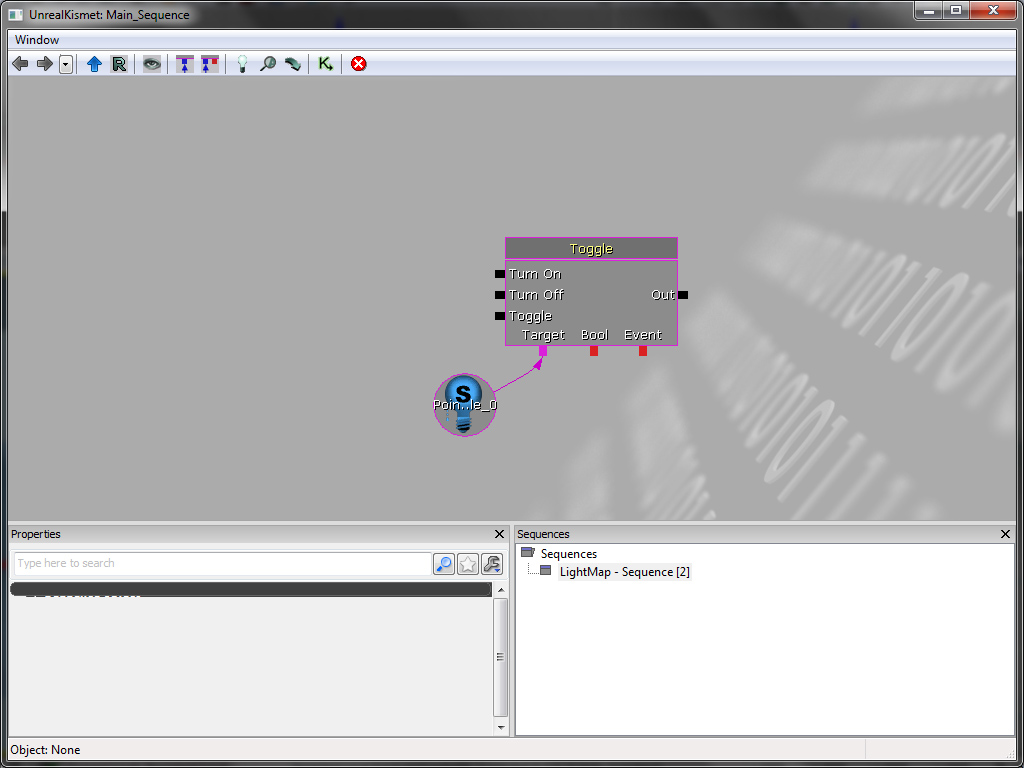Click the Toggle input connector
This screenshot has width=1024, height=768.
click(500, 316)
